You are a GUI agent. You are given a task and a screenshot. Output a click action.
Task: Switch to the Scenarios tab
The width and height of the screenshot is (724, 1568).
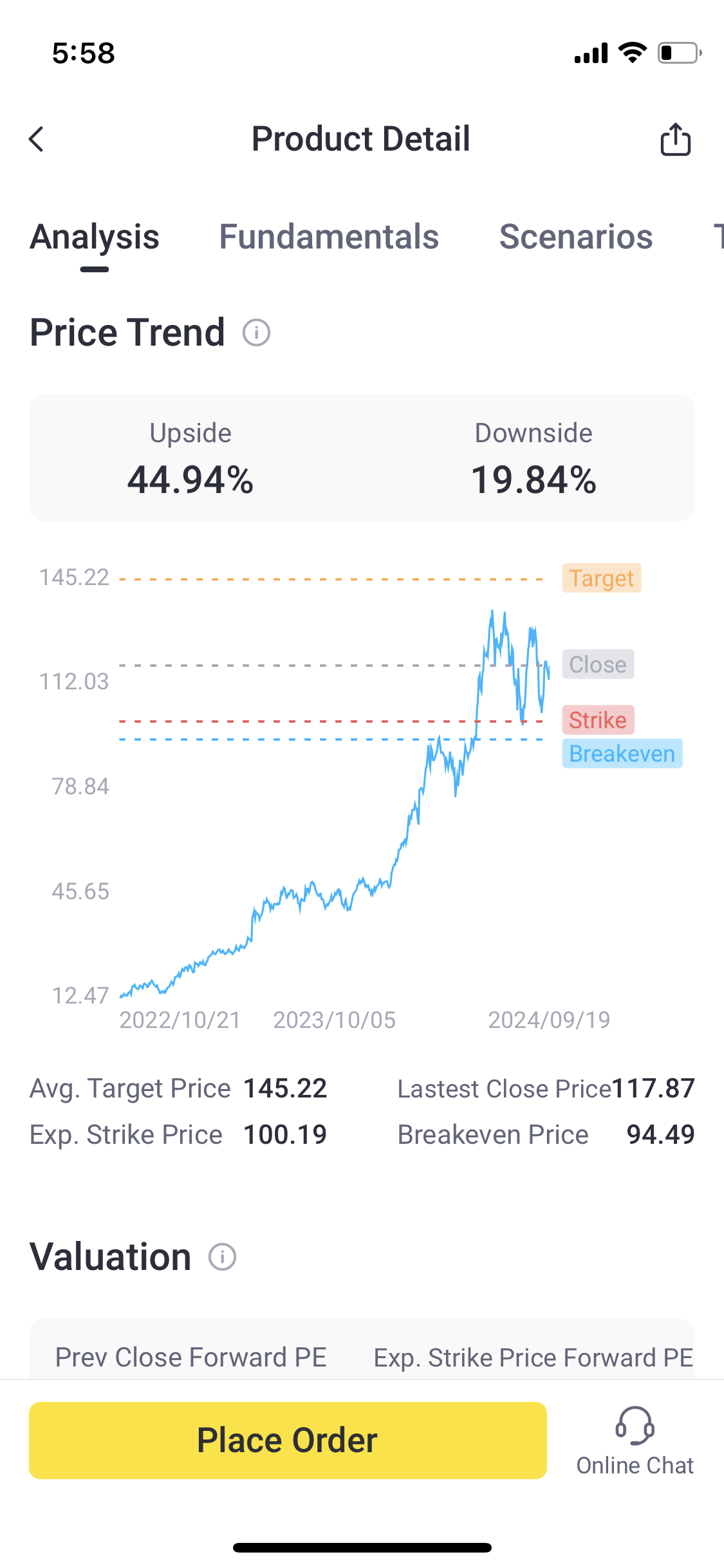(x=576, y=237)
